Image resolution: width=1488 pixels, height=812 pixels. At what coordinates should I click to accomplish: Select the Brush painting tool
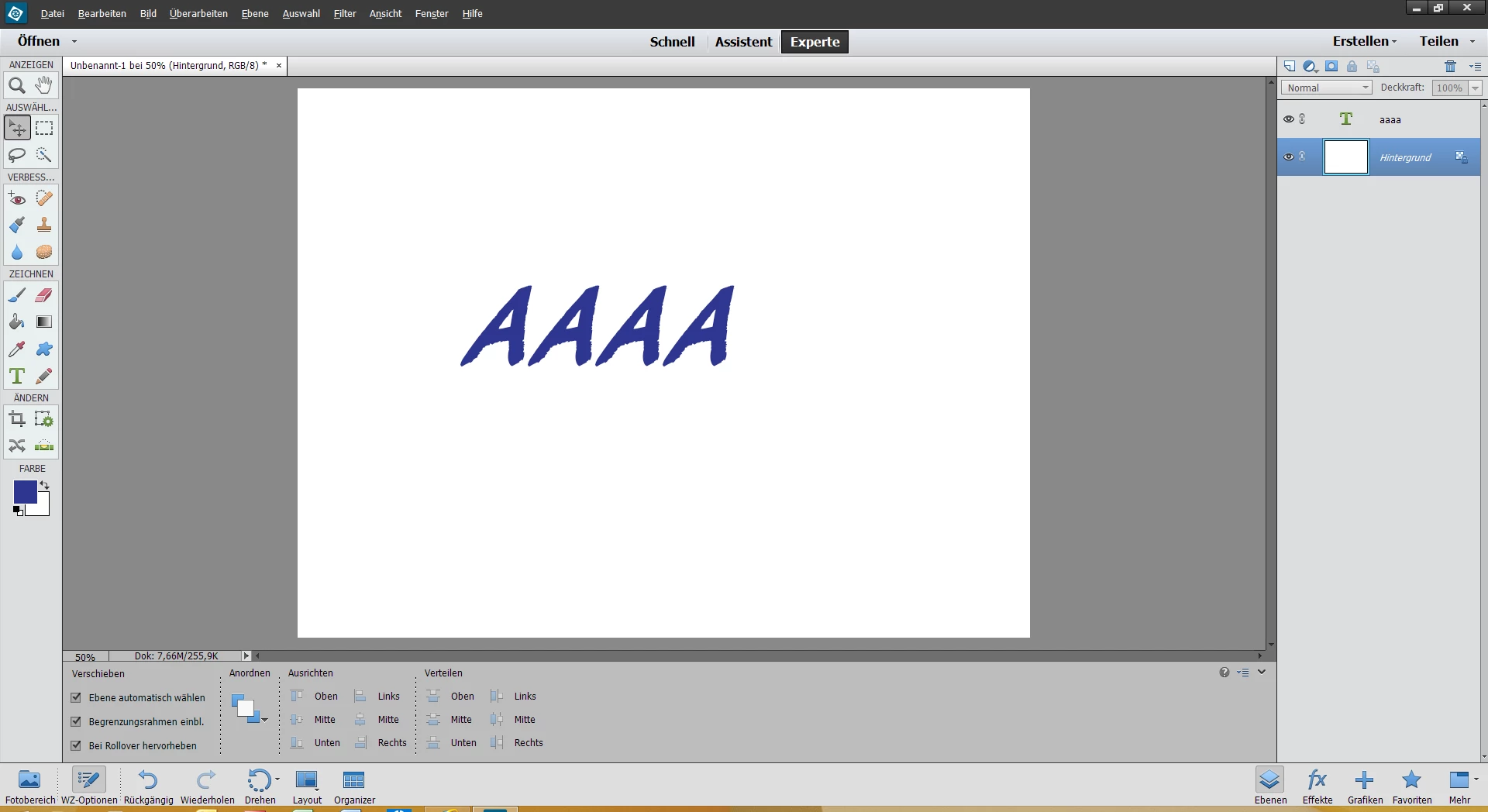click(17, 295)
